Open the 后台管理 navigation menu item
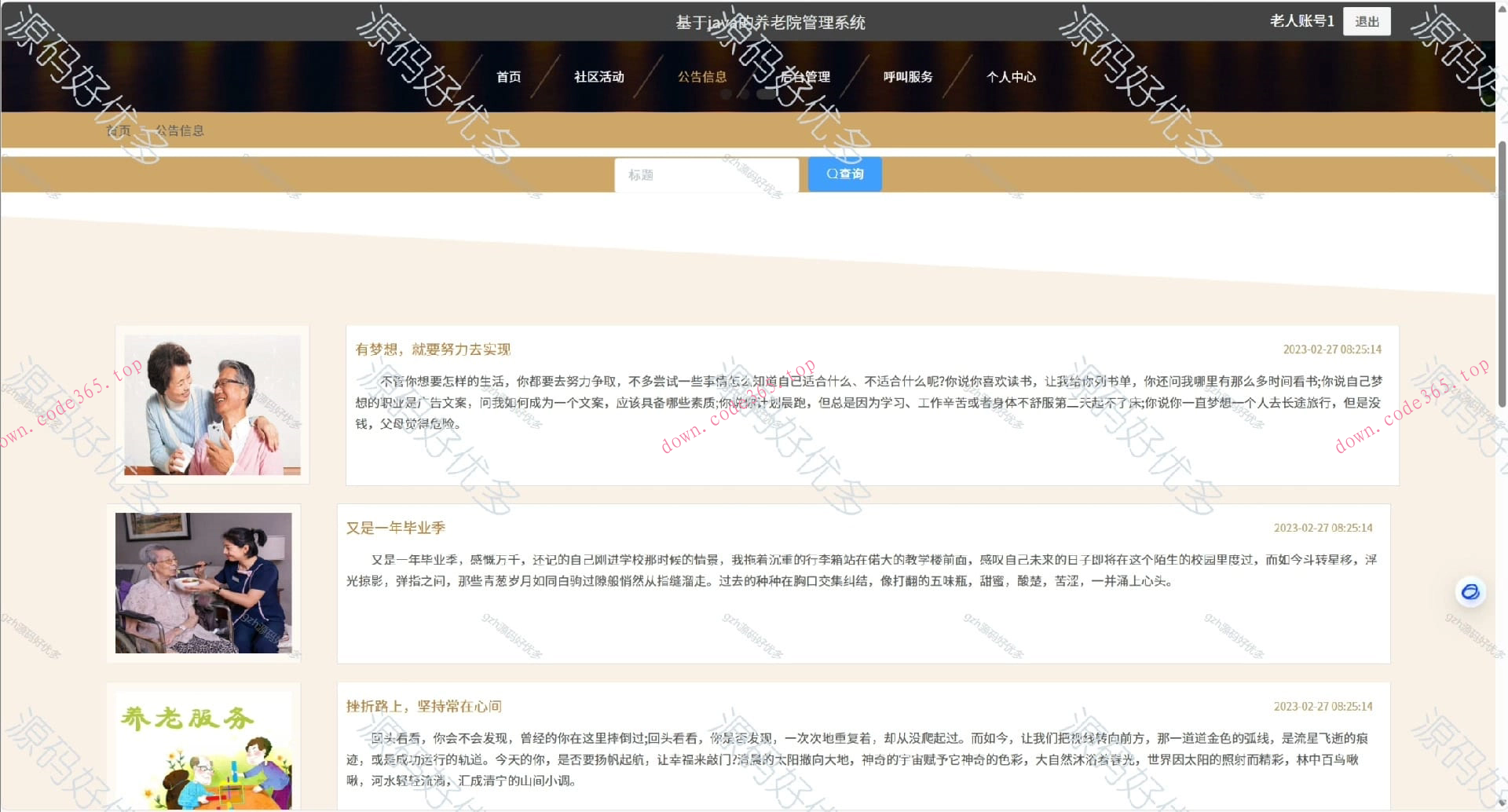 [805, 76]
